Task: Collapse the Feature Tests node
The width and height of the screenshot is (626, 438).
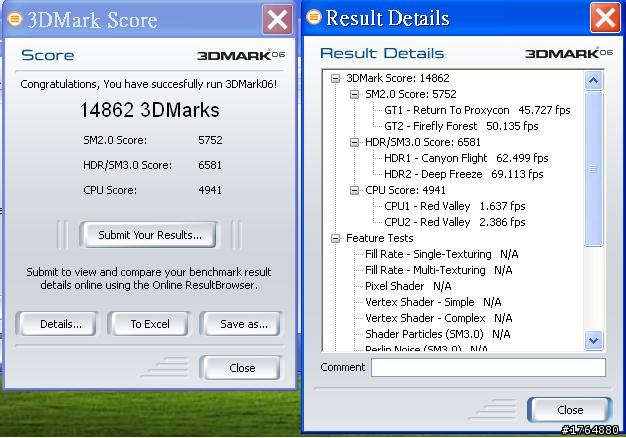Action: (335, 238)
